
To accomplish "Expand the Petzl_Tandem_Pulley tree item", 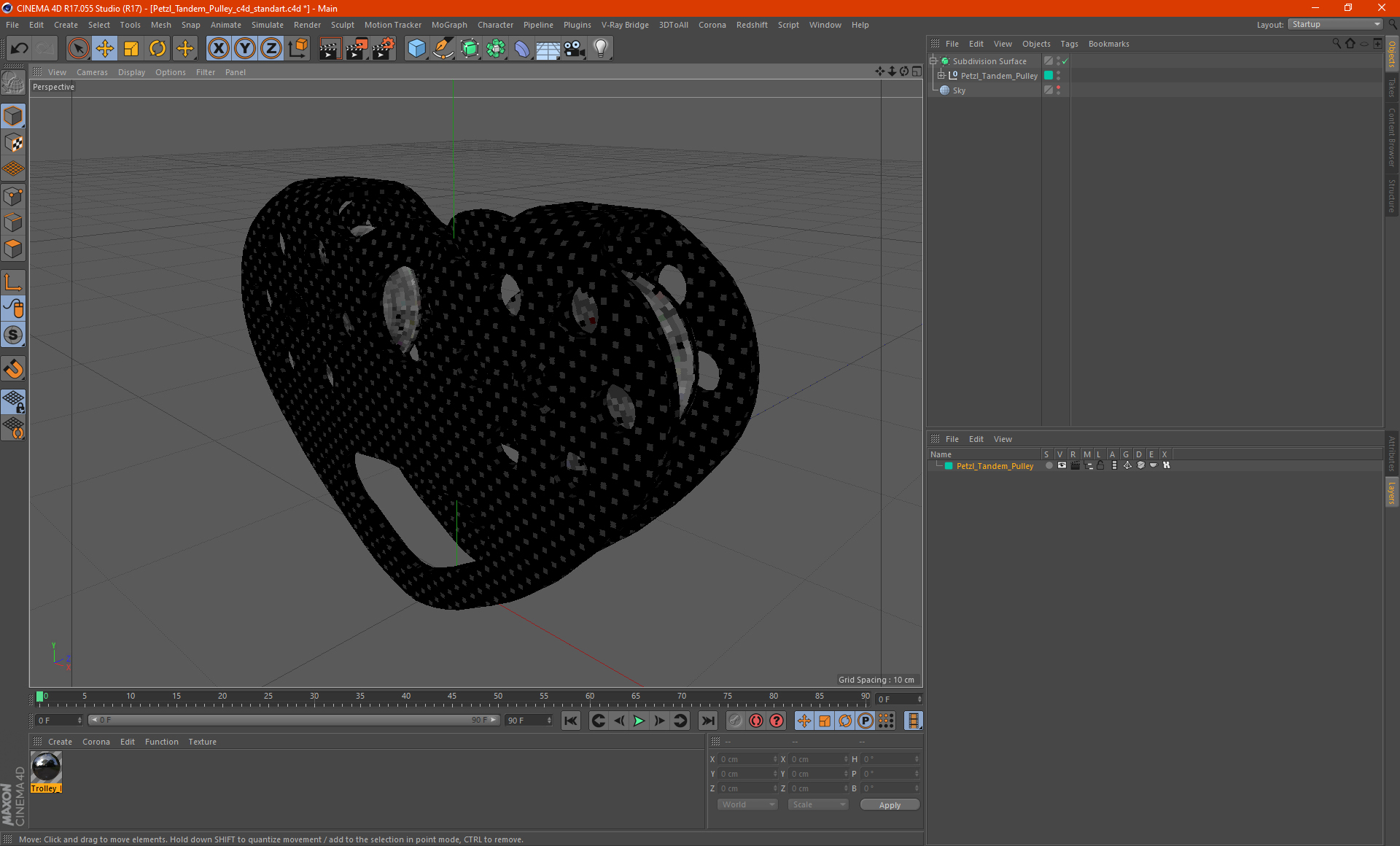I will pyautogui.click(x=941, y=76).
